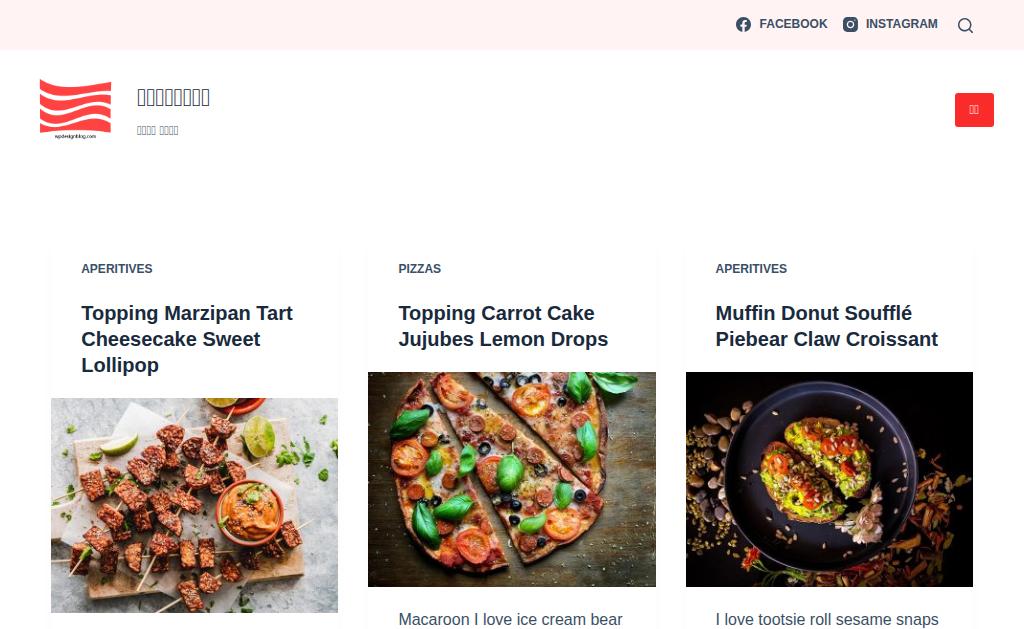Select APERITIVES category above Muffin Donut post
The image size is (1024, 629).
coord(751,268)
